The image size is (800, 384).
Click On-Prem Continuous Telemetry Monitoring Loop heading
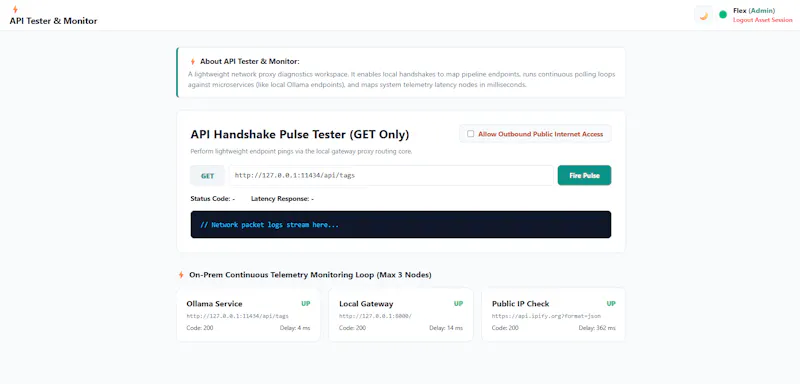click(x=310, y=275)
